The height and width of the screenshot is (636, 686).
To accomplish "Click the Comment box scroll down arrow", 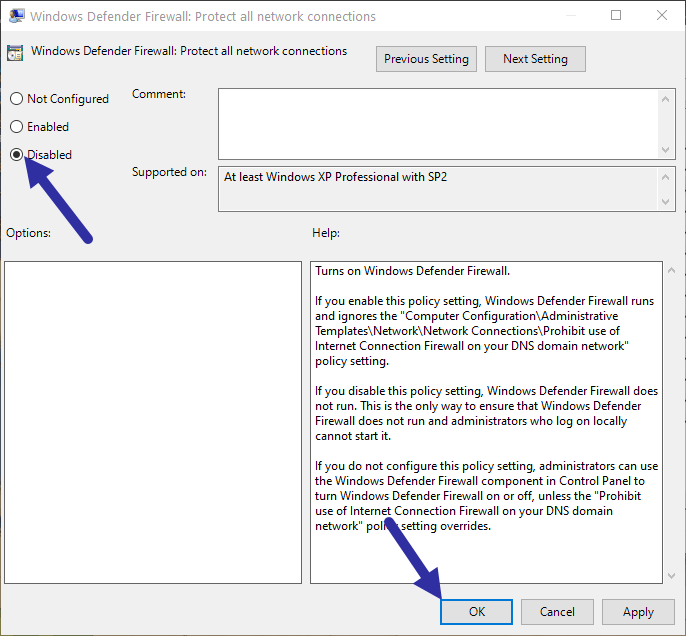I will pos(665,150).
